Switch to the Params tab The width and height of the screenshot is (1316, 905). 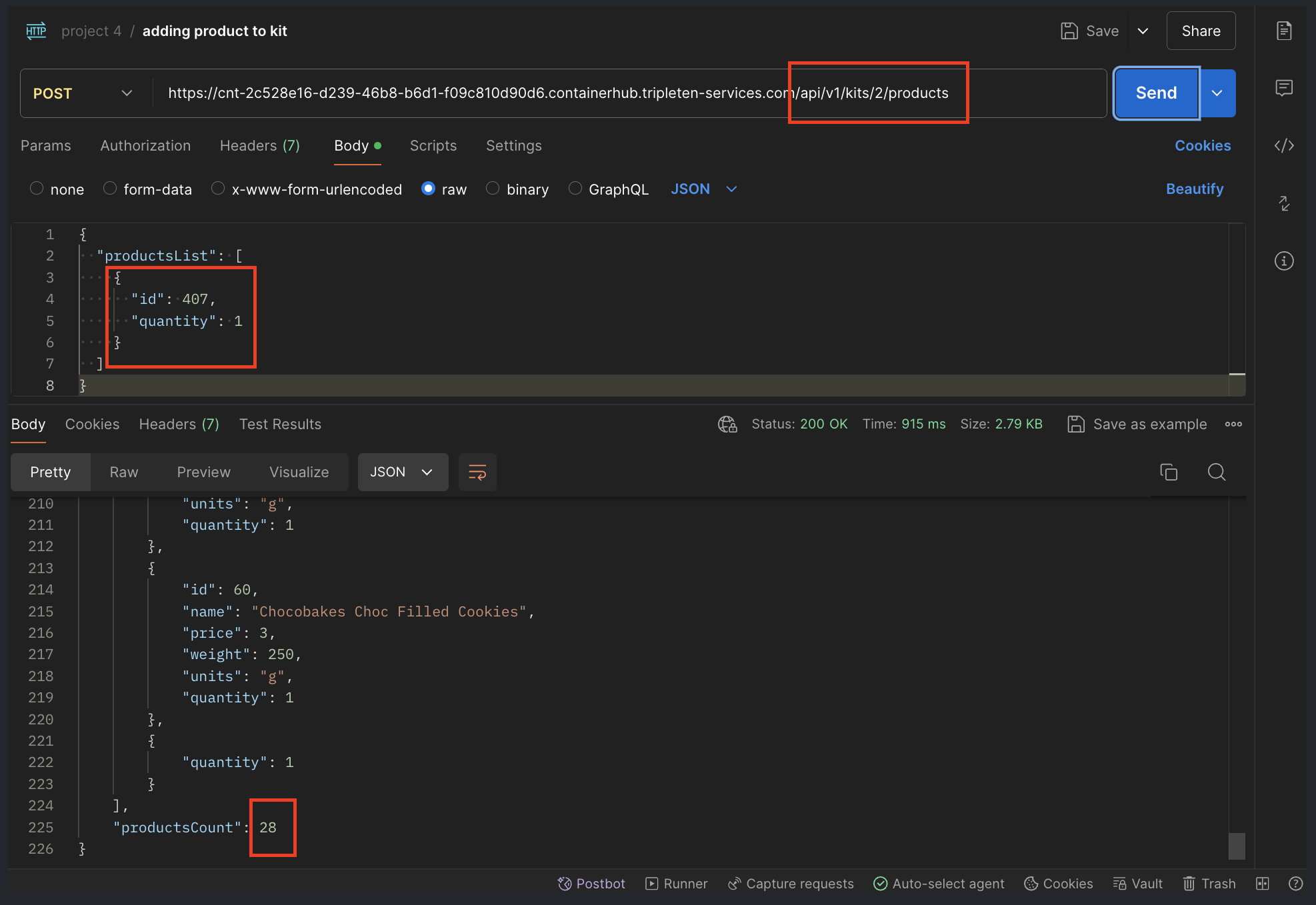click(46, 145)
